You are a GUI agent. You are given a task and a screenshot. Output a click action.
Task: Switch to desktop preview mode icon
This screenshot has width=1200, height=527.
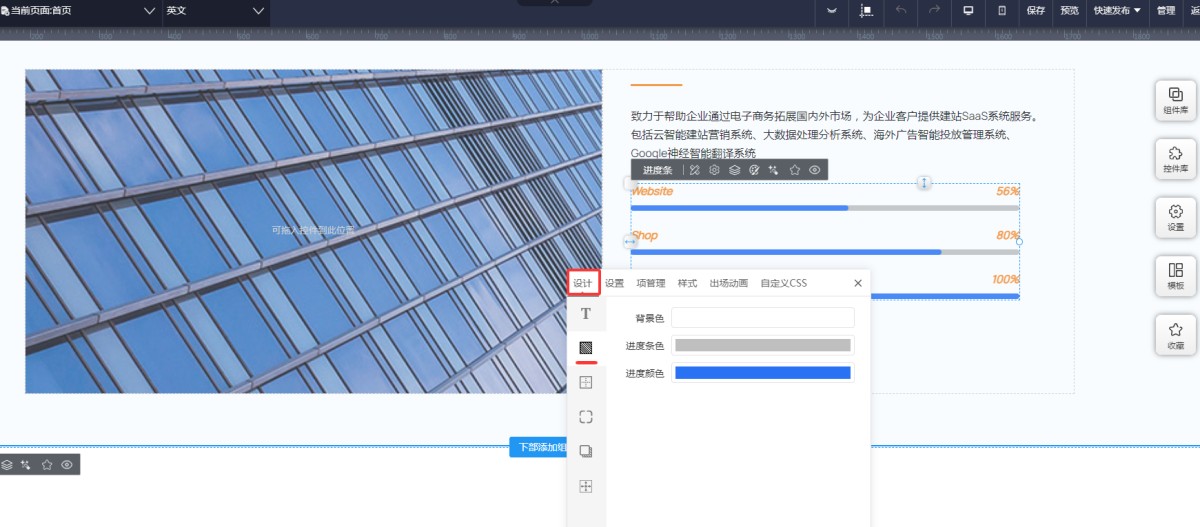coord(968,11)
